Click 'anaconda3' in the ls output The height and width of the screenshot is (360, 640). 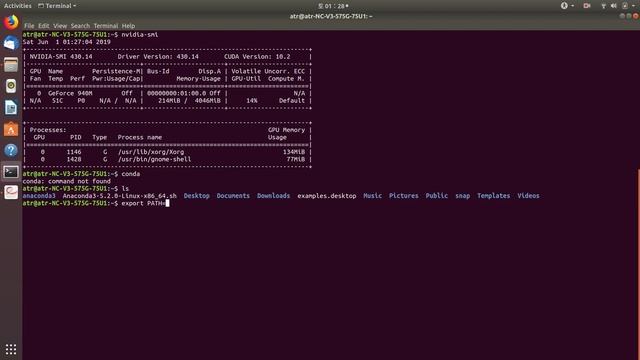tap(39, 196)
